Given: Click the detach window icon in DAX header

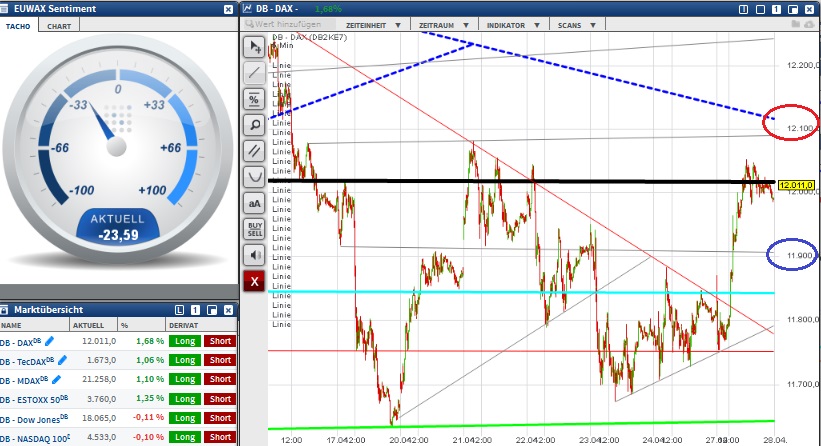Looking at the screenshot, I should [x=793, y=9].
